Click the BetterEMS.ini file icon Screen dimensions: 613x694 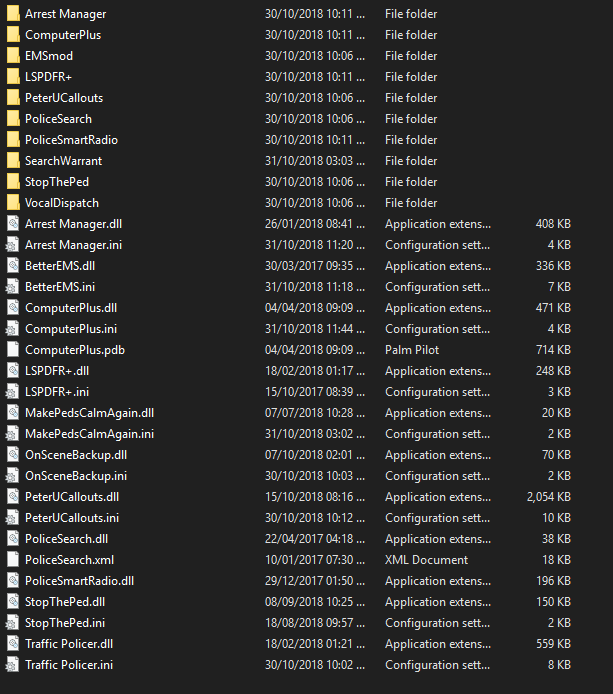pyautogui.click(x=12, y=287)
